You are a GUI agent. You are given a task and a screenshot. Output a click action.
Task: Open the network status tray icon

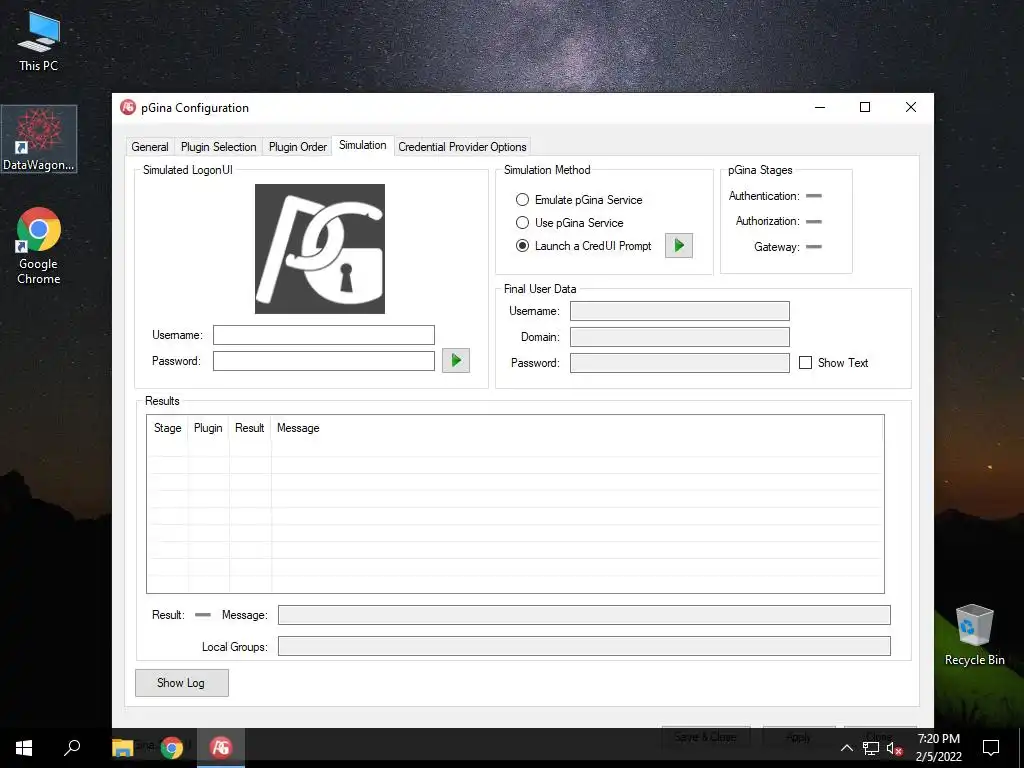pyautogui.click(x=871, y=748)
